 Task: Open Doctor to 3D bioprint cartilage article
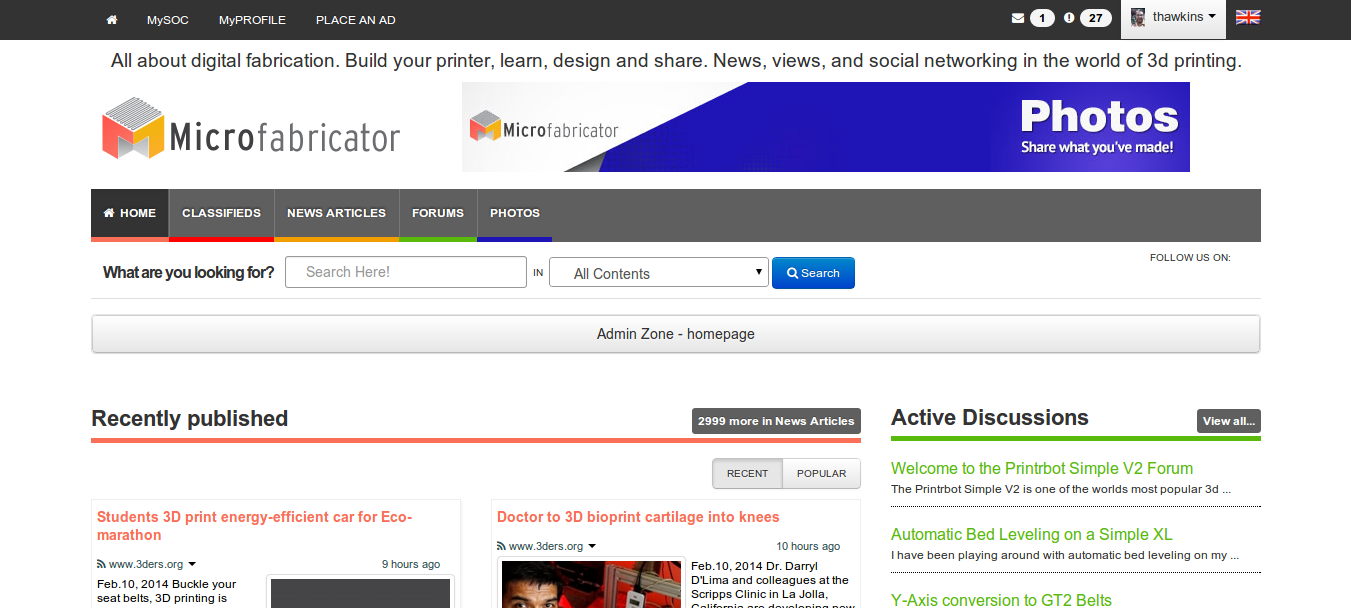point(638,517)
